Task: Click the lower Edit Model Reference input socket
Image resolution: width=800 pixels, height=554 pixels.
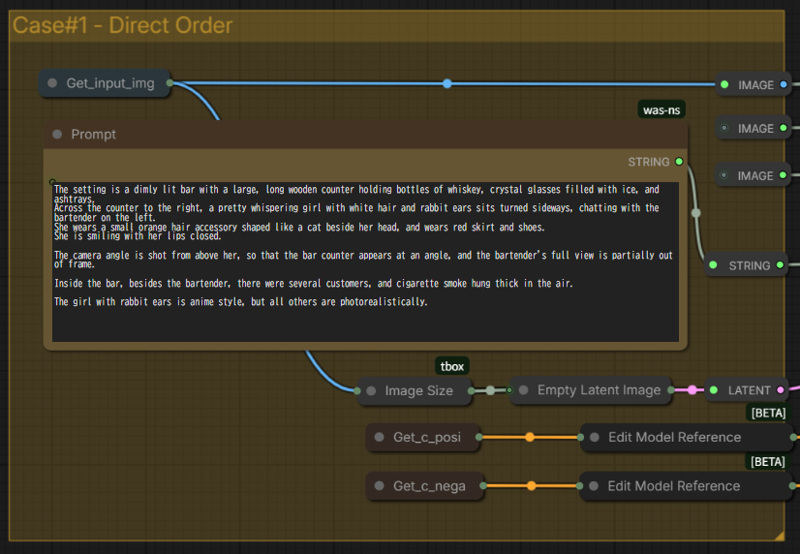Action: coord(579,486)
